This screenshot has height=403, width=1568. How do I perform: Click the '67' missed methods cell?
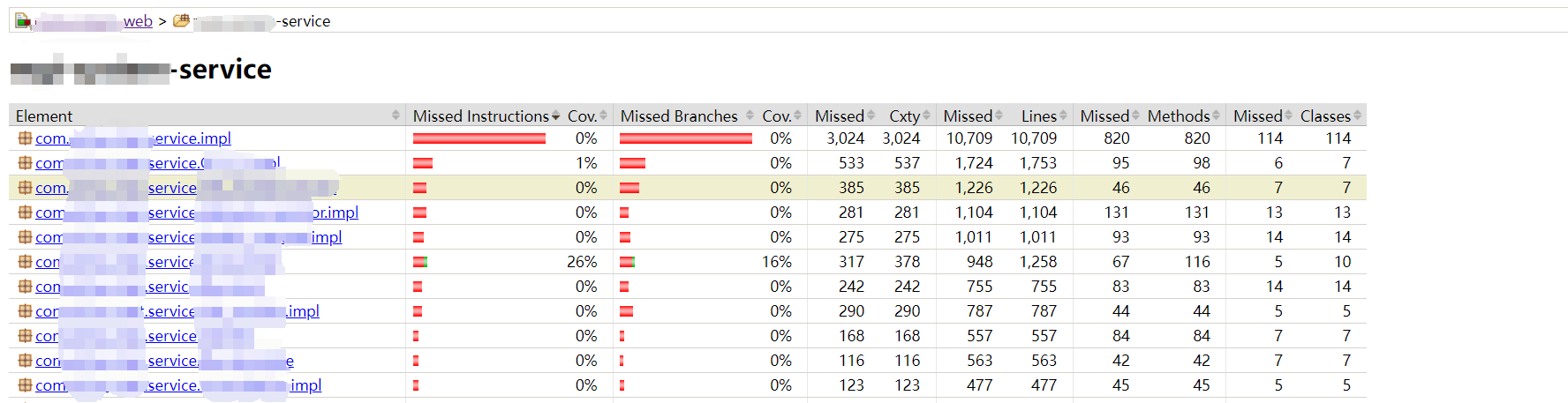[x=1120, y=262]
